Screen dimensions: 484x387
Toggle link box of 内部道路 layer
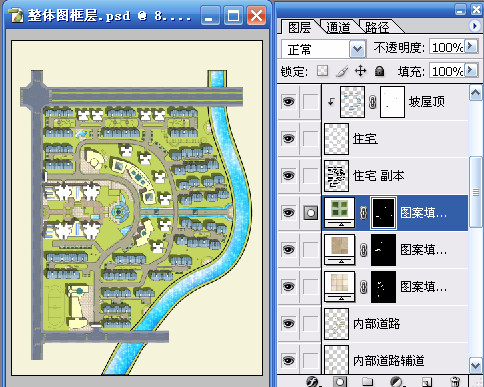coord(310,323)
